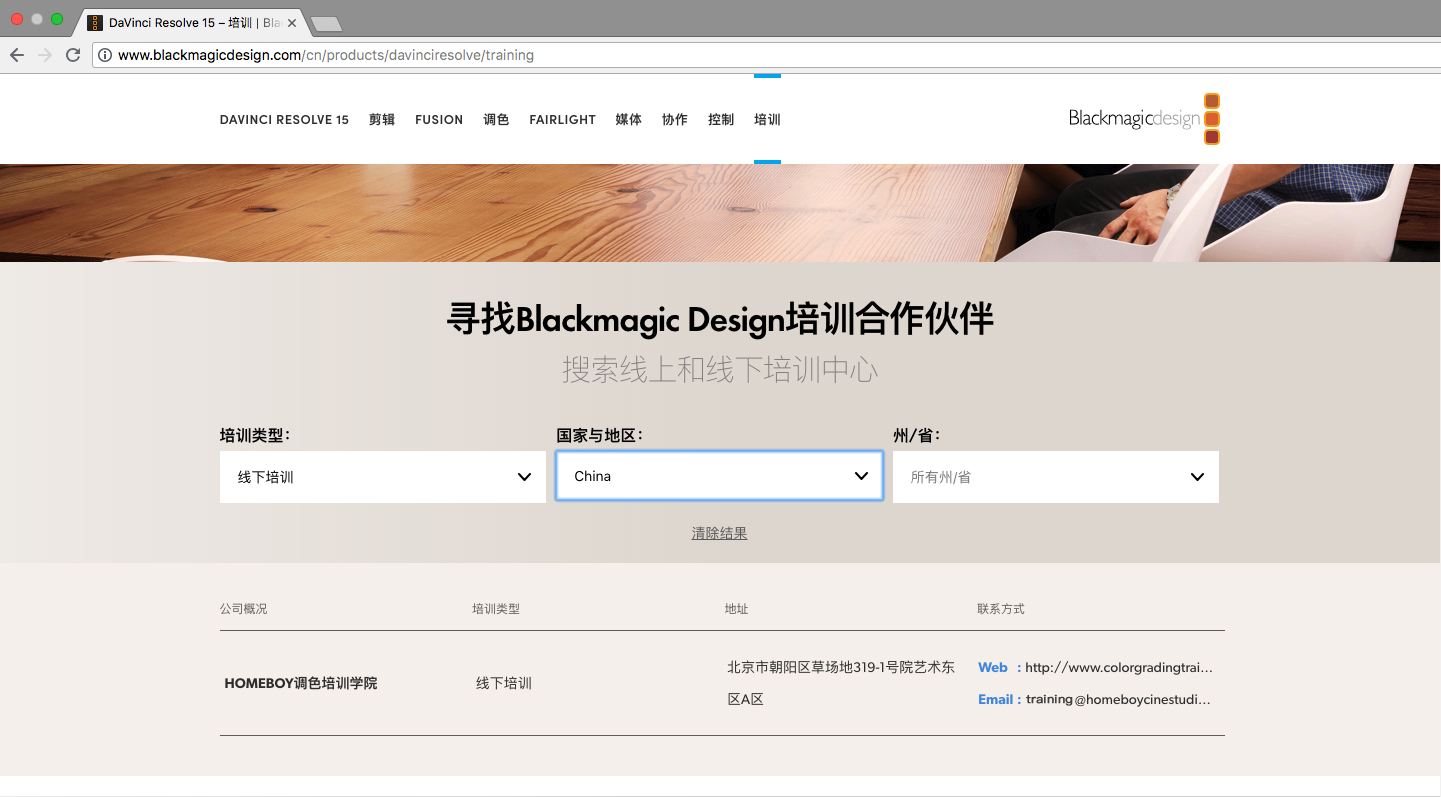The height and width of the screenshot is (797, 1441).
Task: Open the 国家与地区 China dropdown
Action: coord(720,476)
